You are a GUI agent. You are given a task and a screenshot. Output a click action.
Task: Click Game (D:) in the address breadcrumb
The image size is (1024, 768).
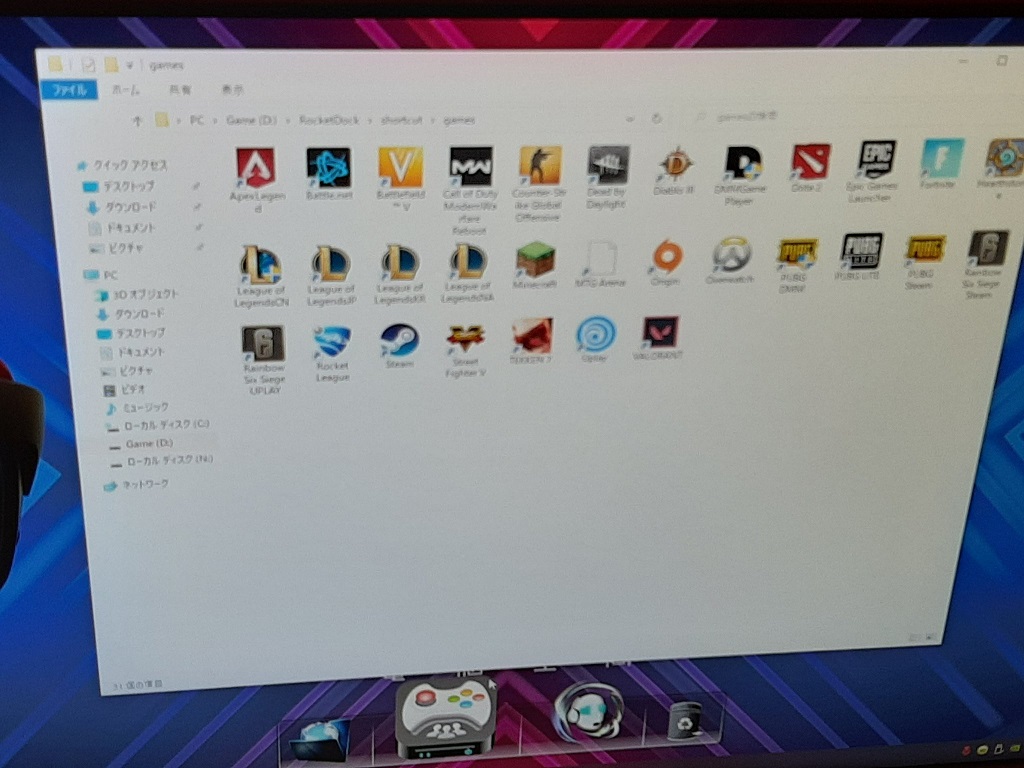[x=251, y=120]
